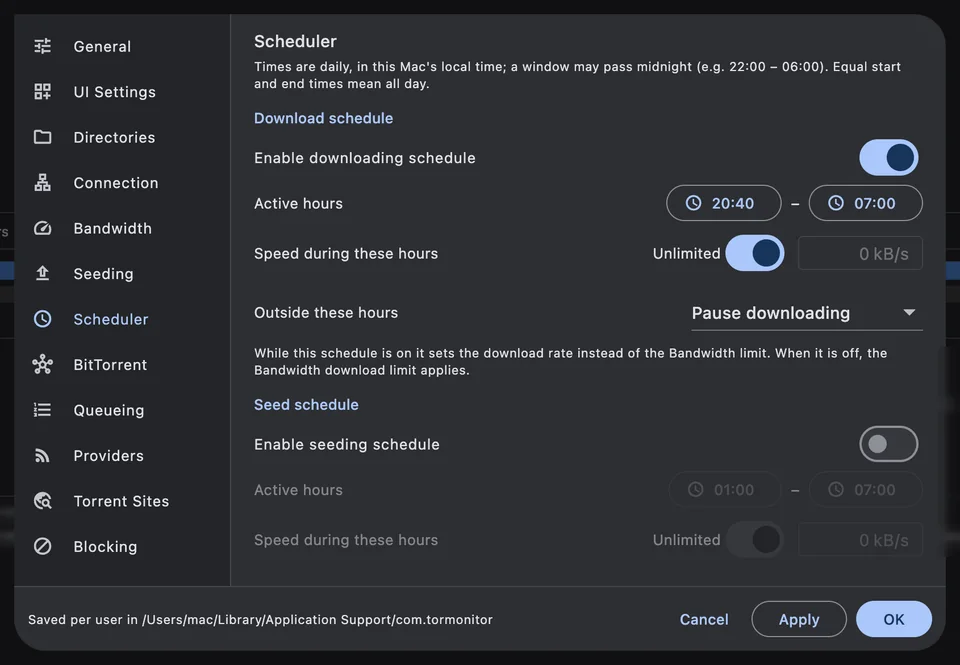The height and width of the screenshot is (665, 960).
Task: Click clock icon in 20:40 download start time
Action: coord(693,203)
